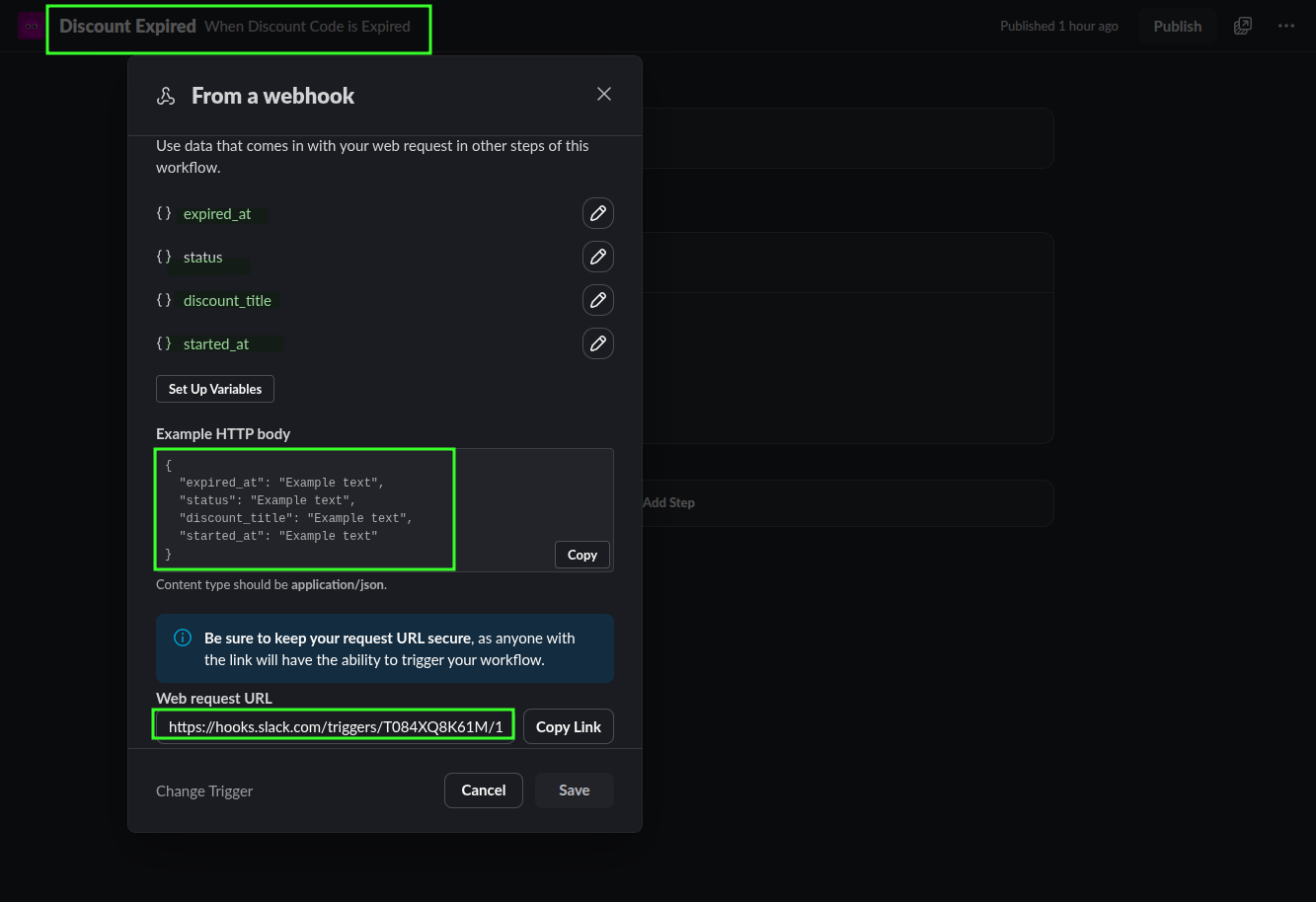Click the When Discount Code is Expired description
The height and width of the screenshot is (902, 1316).
pyautogui.click(x=307, y=27)
